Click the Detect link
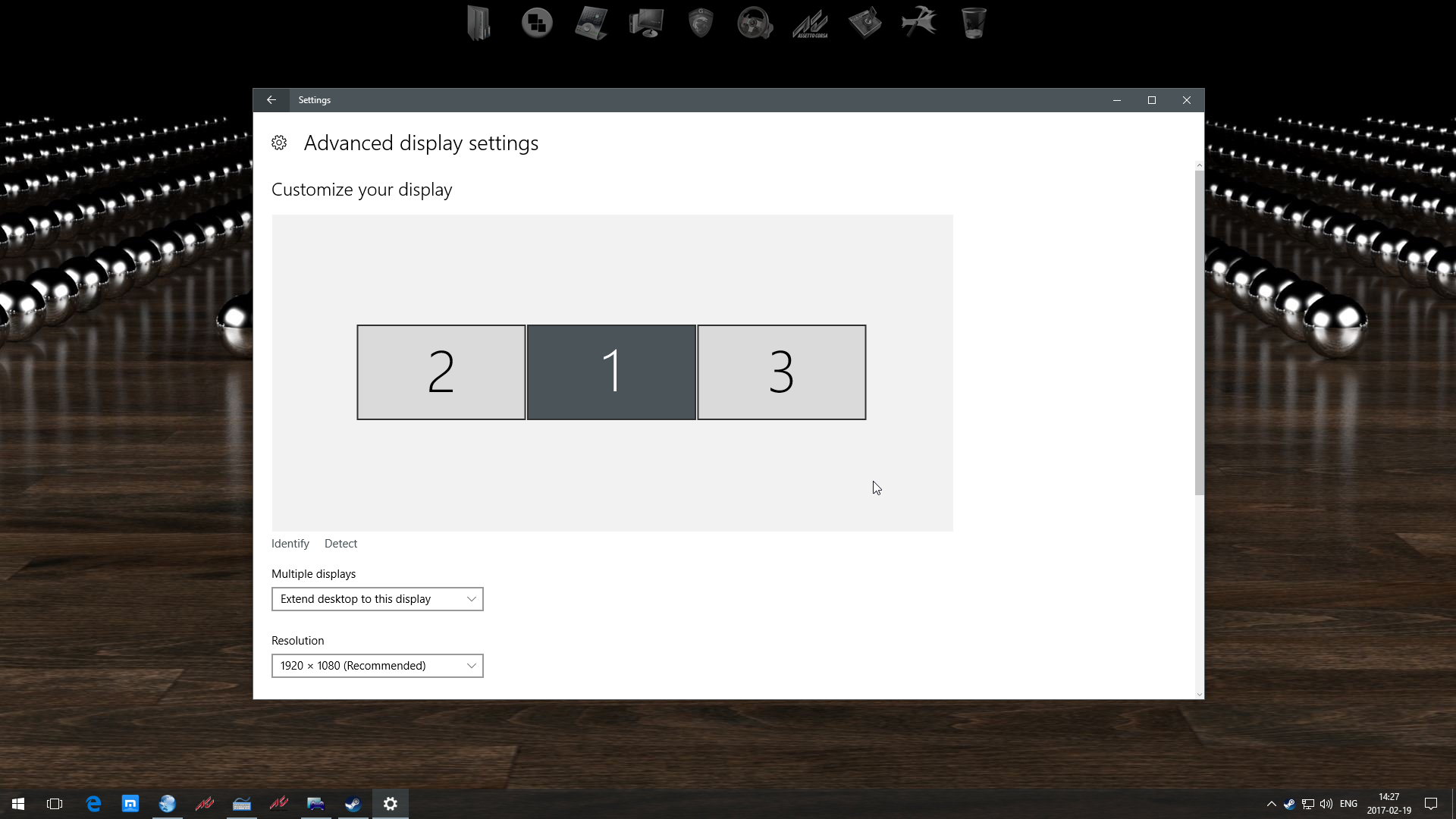The image size is (1456, 819). point(340,544)
